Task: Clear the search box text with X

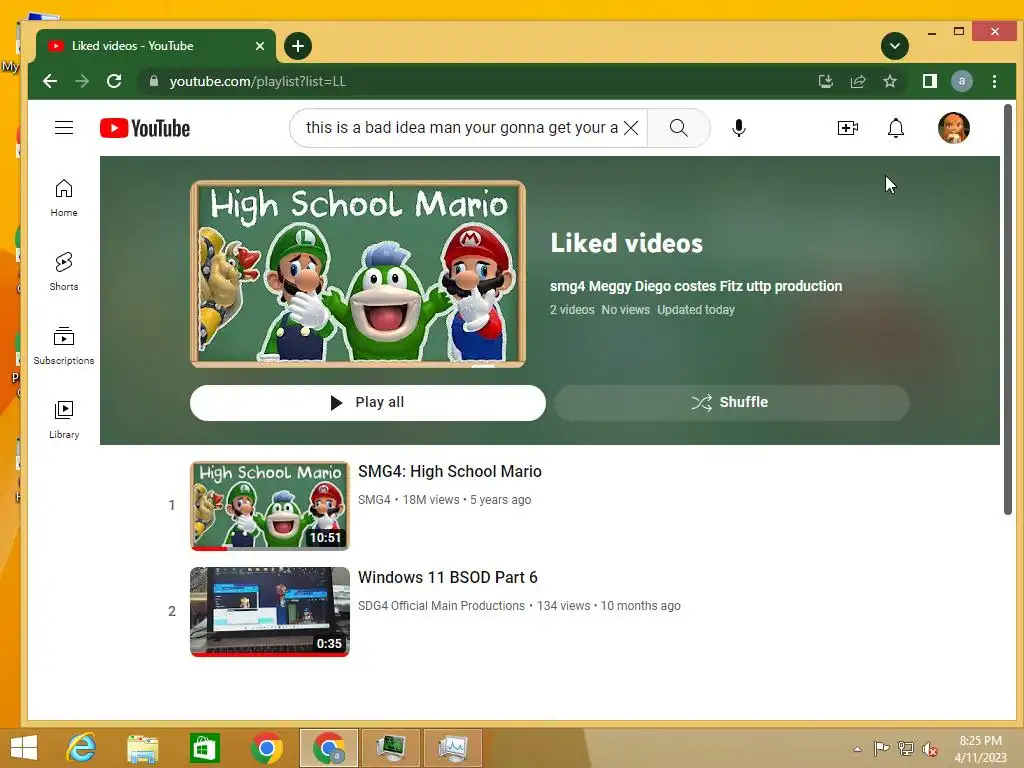Action: [631, 128]
